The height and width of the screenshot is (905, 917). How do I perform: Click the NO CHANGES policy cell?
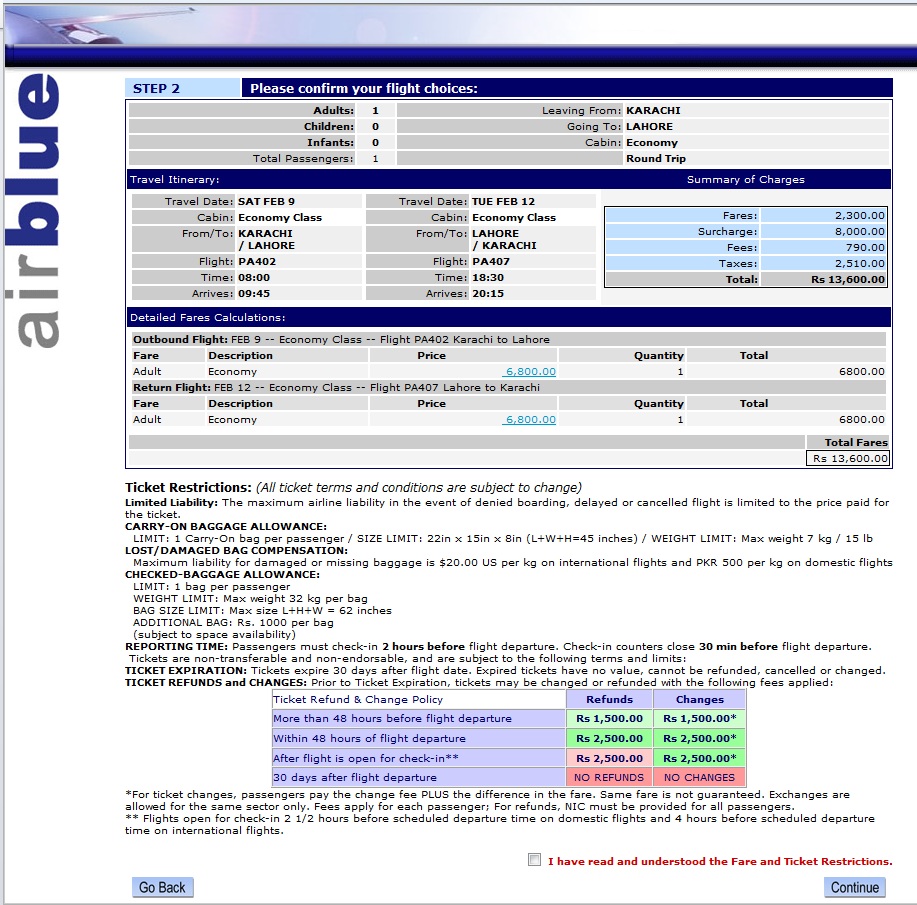[699, 777]
